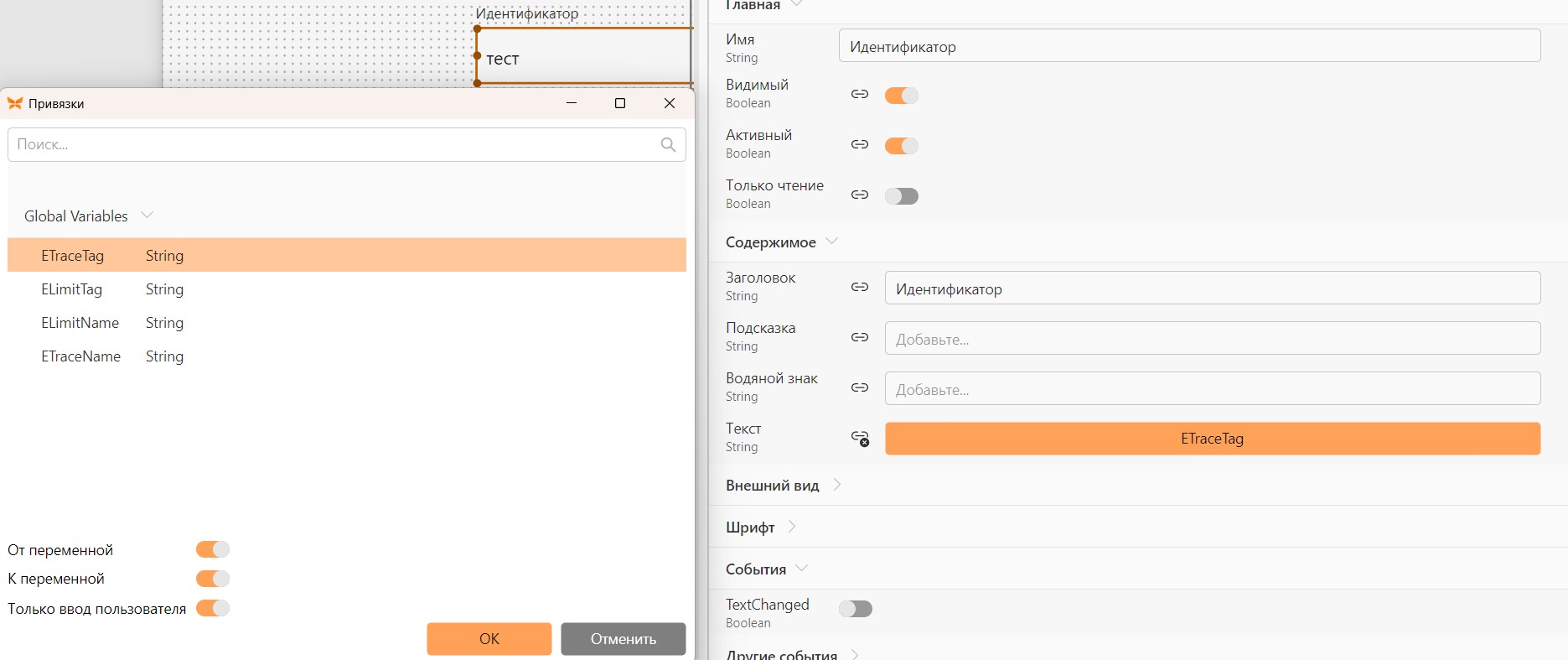Screen dimensions: 1568x660
Task: Click binding link icon for Водяной знак
Action: [x=859, y=387]
